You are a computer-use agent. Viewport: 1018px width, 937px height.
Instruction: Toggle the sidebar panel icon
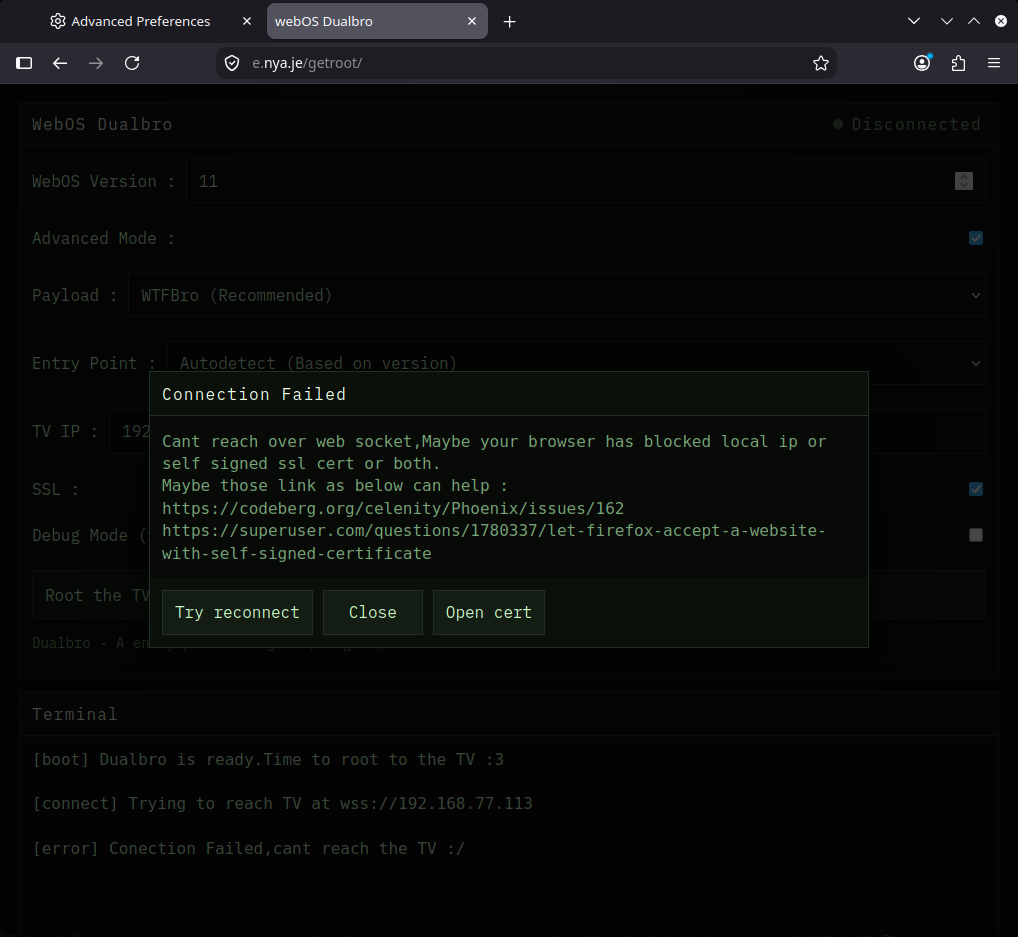(24, 63)
